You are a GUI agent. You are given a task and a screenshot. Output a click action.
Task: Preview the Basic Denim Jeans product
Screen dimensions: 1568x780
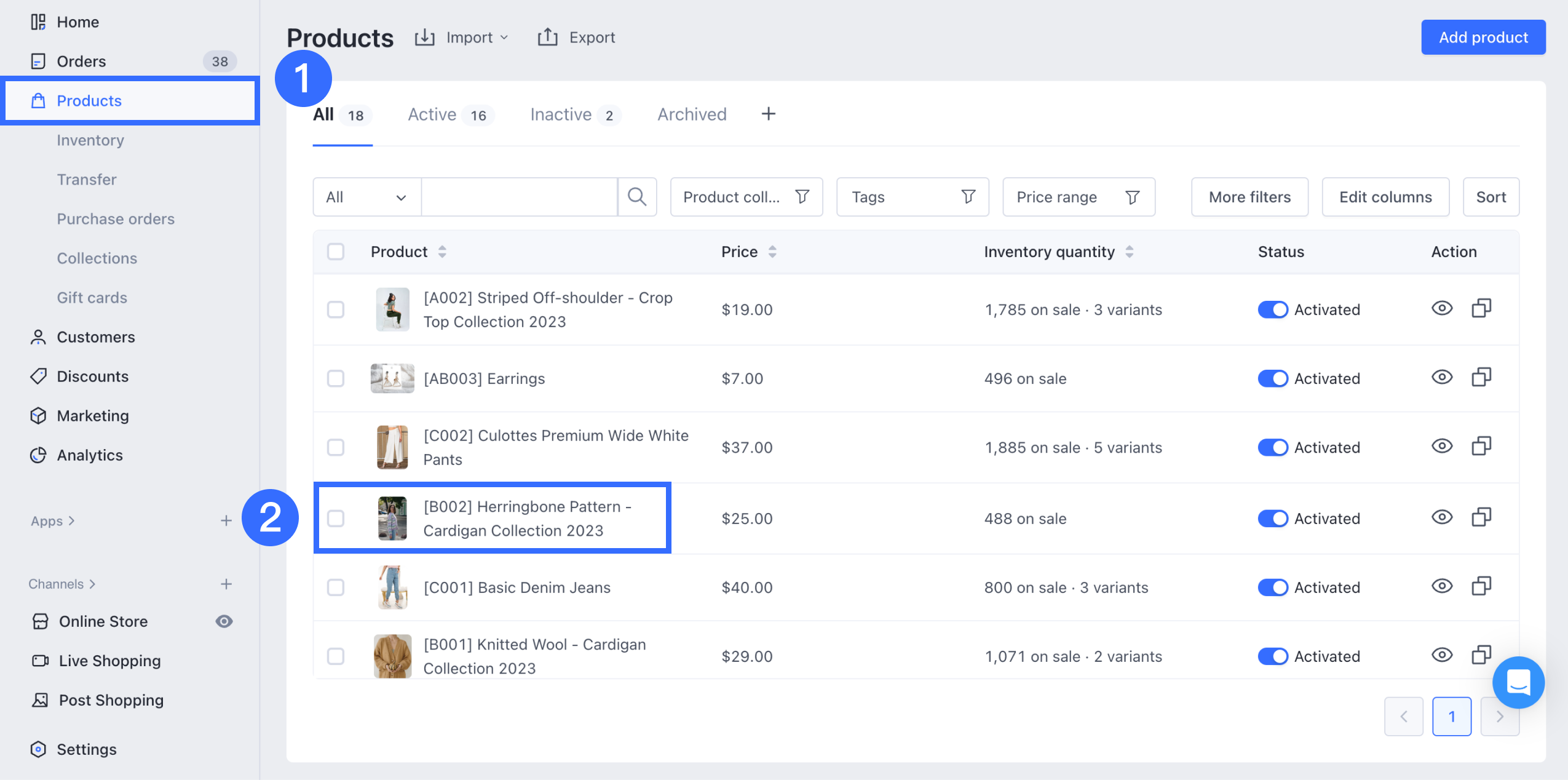coord(1441,586)
